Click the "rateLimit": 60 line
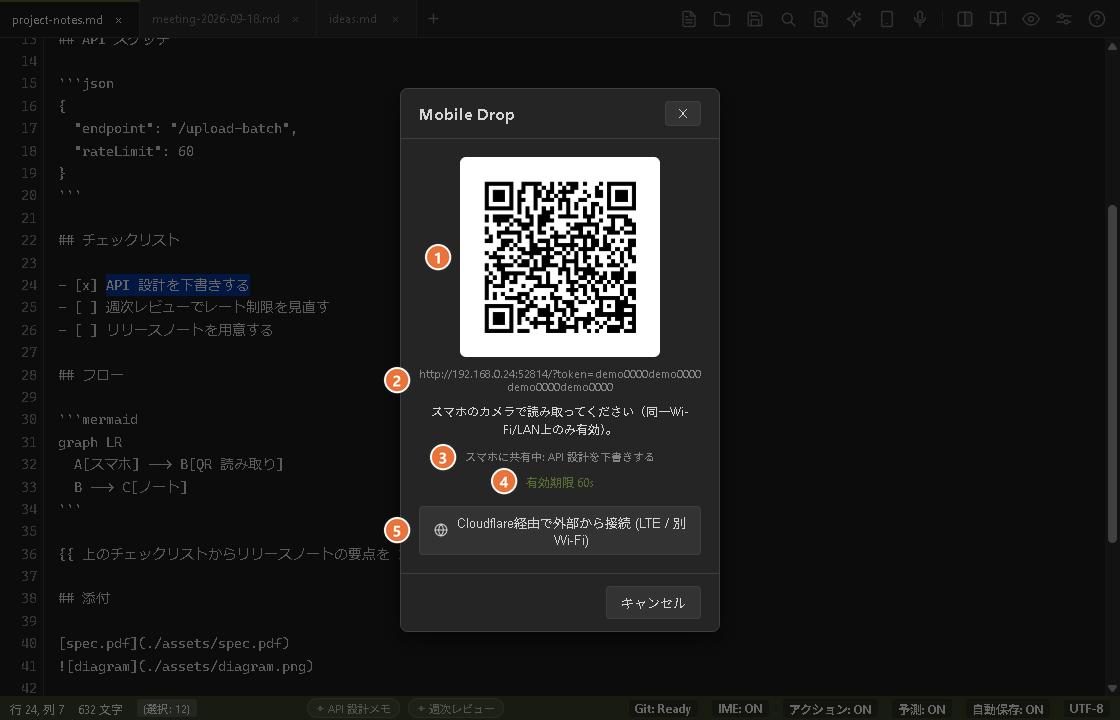Viewport: 1120px width, 720px height. click(134, 151)
